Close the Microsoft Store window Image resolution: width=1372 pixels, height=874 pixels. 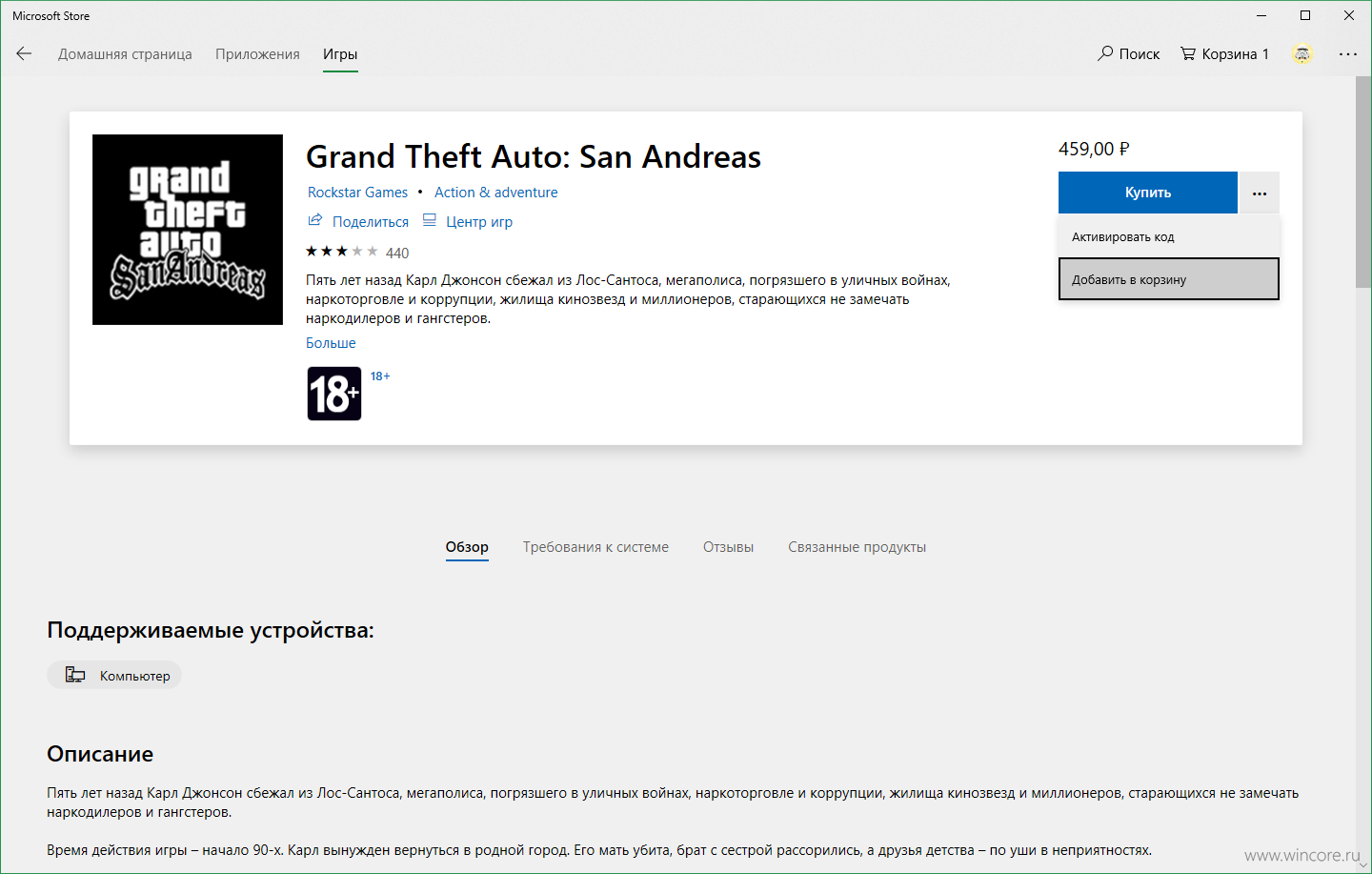1349,15
